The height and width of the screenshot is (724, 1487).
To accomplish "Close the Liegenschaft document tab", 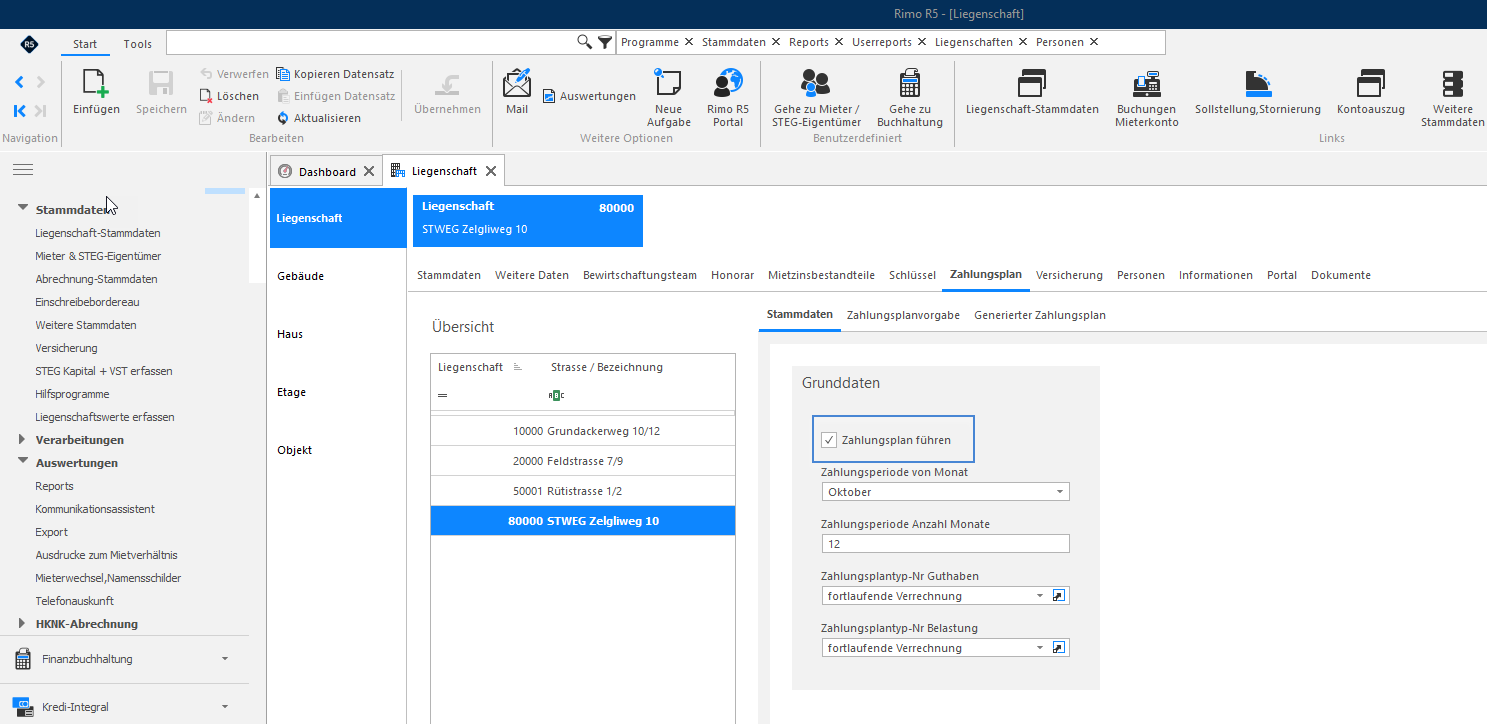I will click(x=491, y=171).
